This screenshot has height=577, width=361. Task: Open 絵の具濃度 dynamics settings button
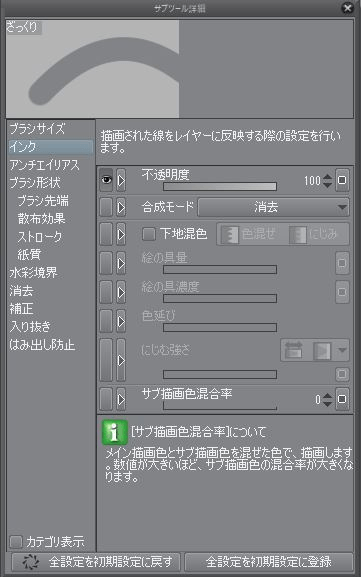[x=342, y=292]
